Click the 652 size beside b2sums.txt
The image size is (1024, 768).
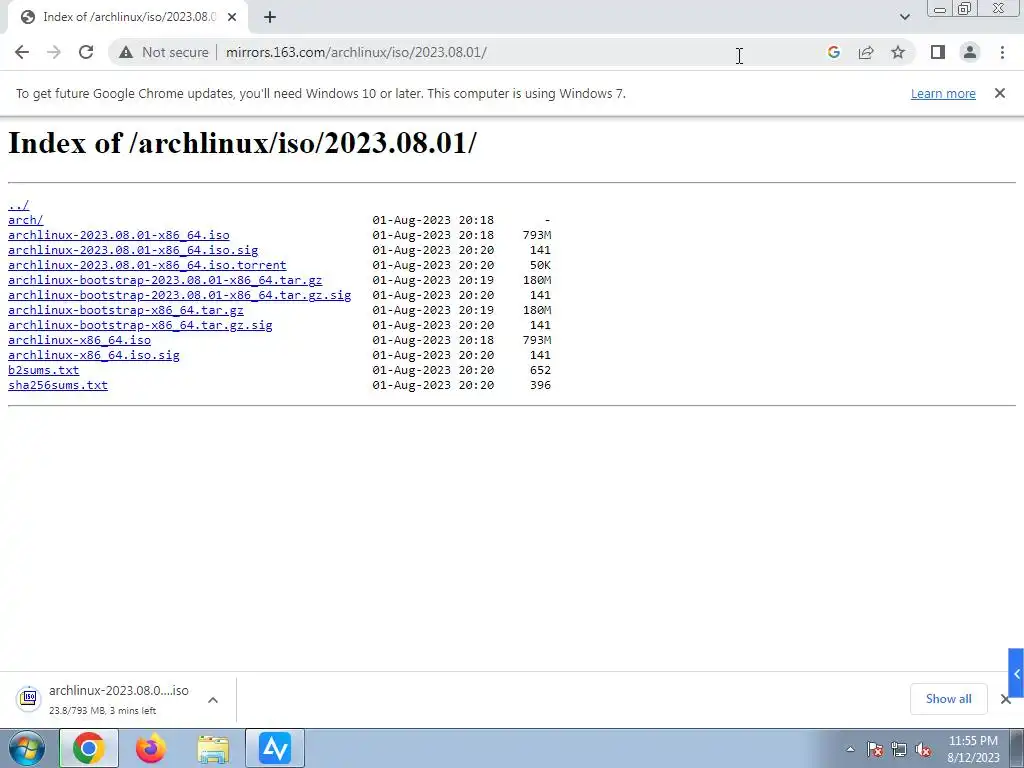tap(540, 370)
